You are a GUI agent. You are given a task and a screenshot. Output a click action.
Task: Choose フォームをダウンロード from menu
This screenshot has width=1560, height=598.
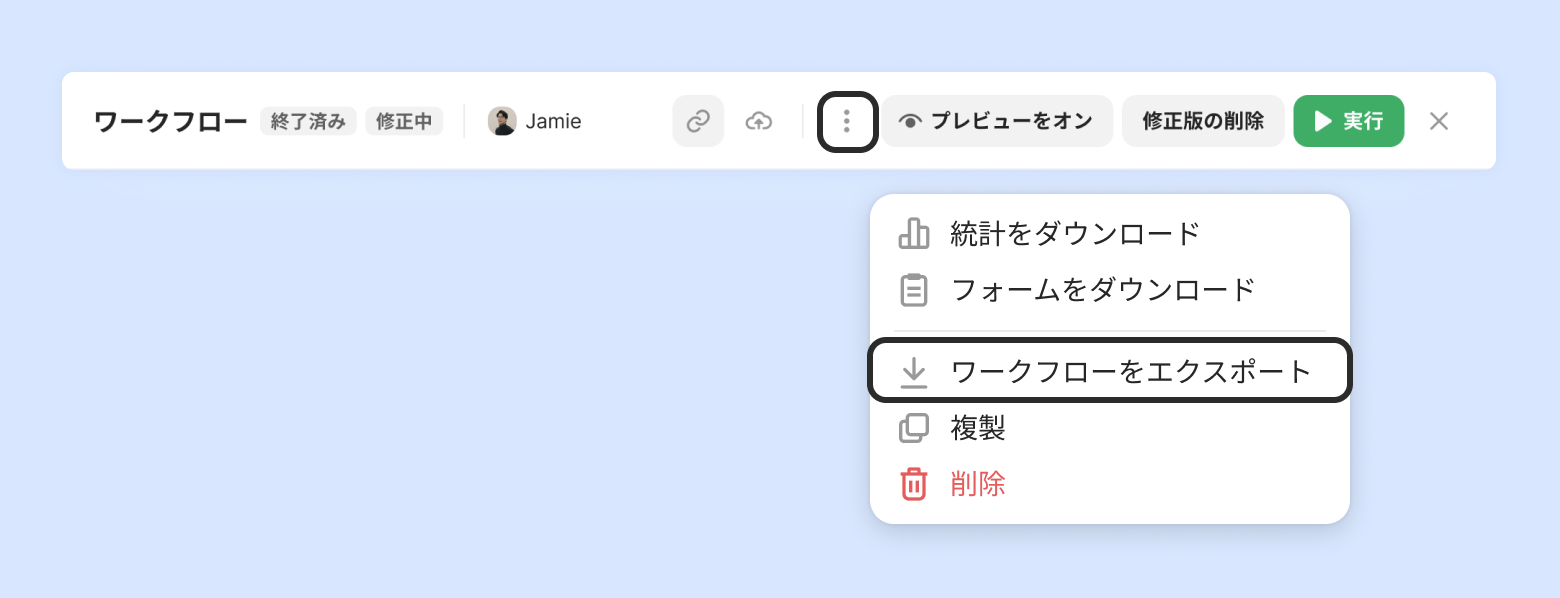click(x=1102, y=290)
